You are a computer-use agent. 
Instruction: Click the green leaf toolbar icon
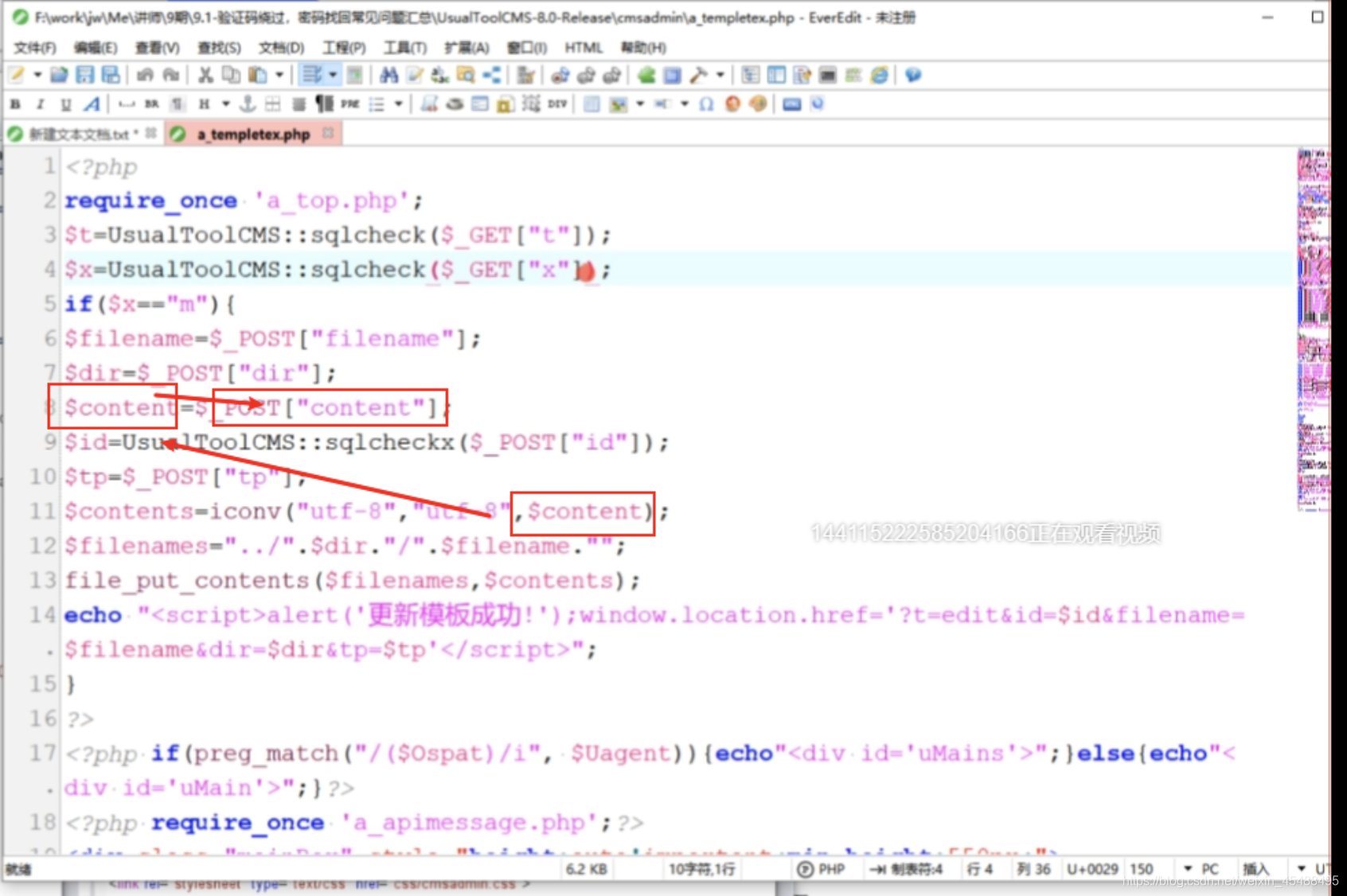click(646, 75)
